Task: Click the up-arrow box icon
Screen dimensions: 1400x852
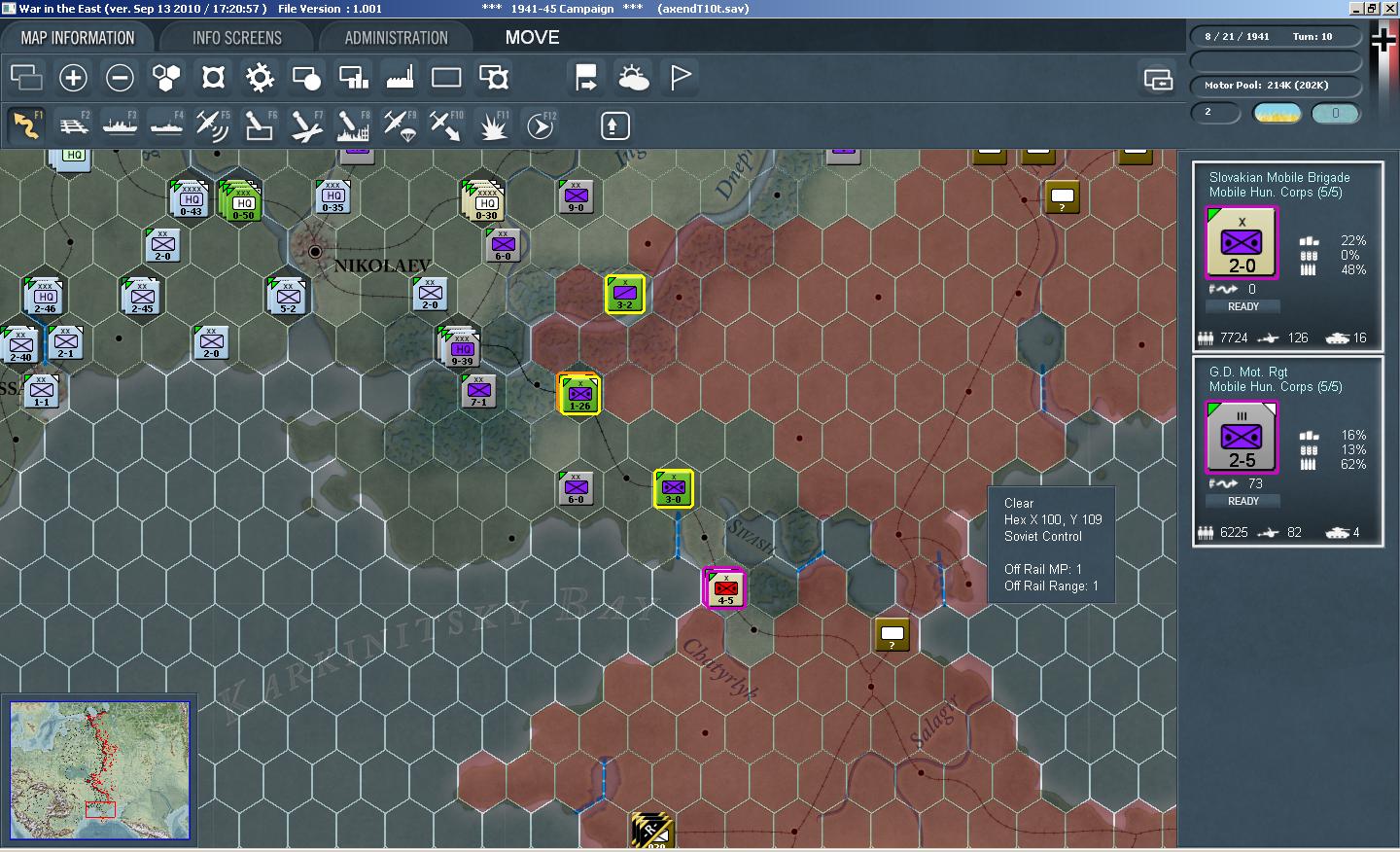Action: point(613,125)
